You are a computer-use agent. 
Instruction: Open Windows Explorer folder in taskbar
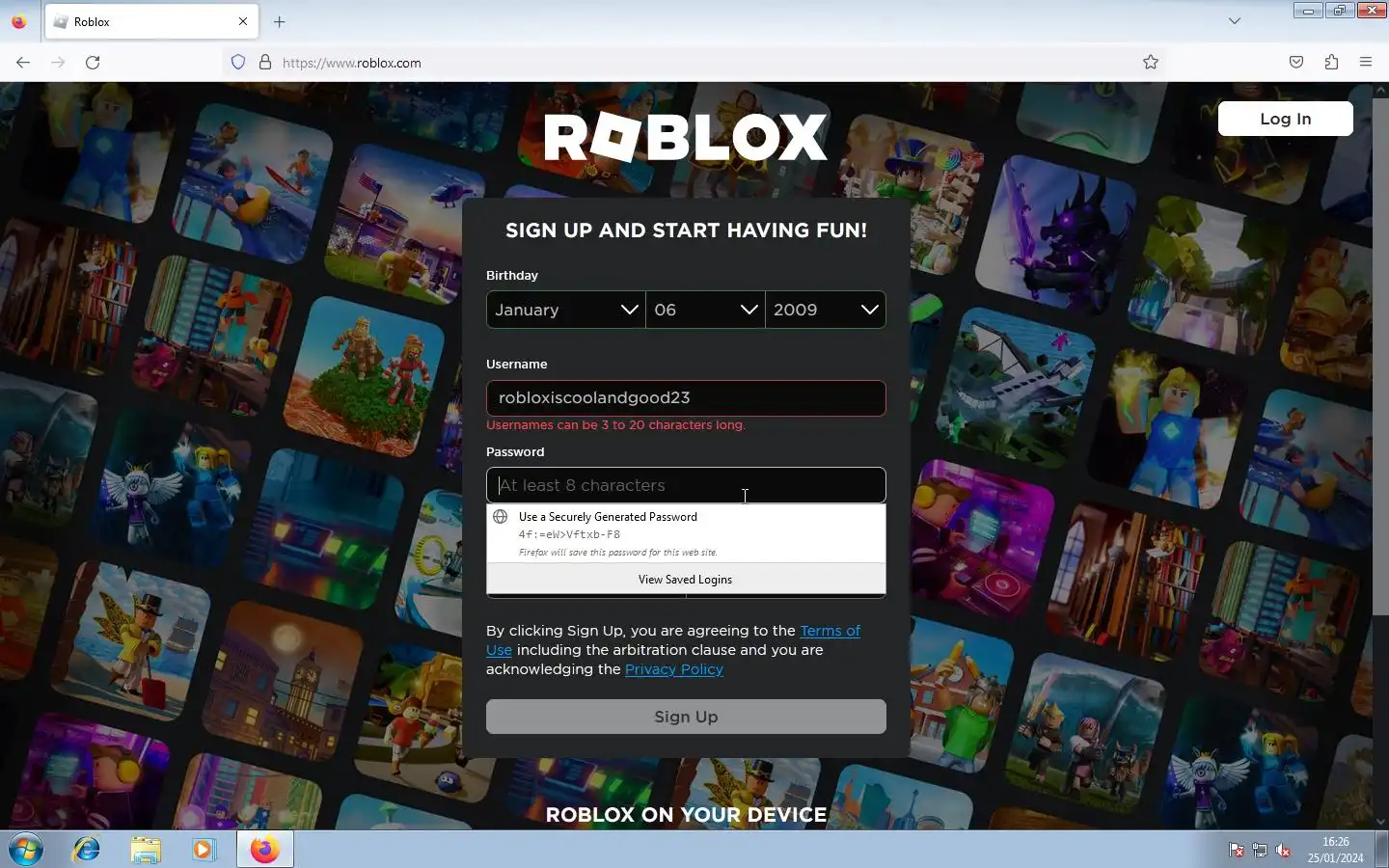[x=146, y=850]
